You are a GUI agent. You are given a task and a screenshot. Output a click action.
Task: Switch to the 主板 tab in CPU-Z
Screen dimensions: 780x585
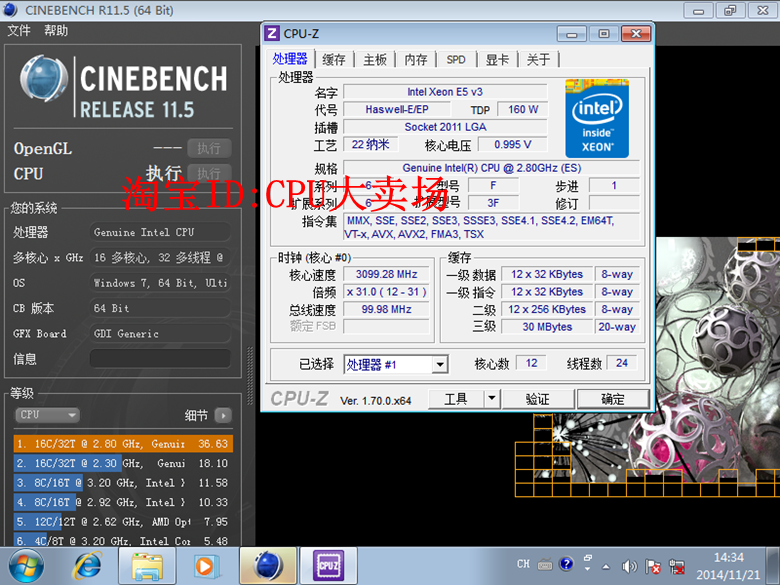pyautogui.click(x=375, y=60)
